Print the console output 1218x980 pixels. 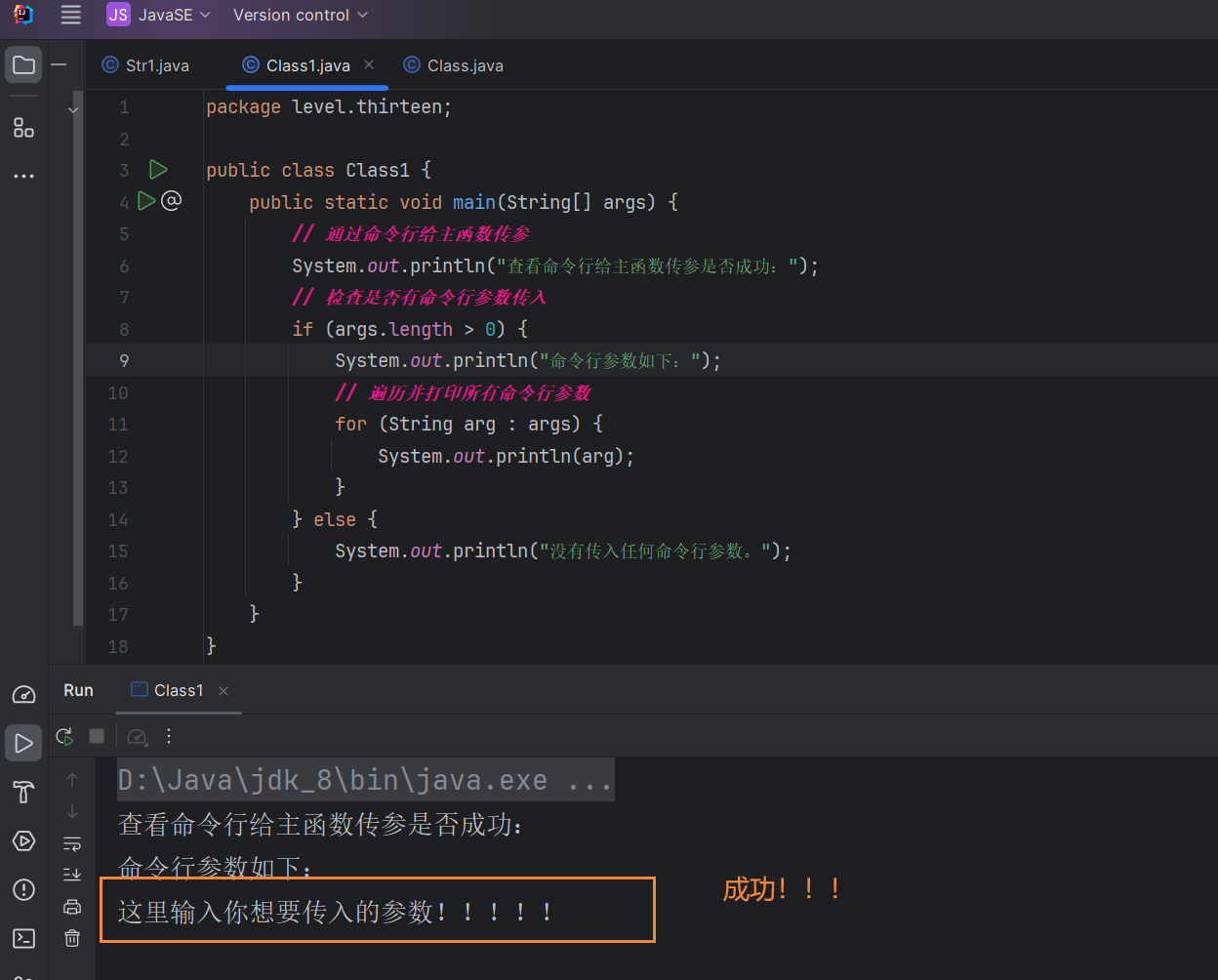[72, 907]
